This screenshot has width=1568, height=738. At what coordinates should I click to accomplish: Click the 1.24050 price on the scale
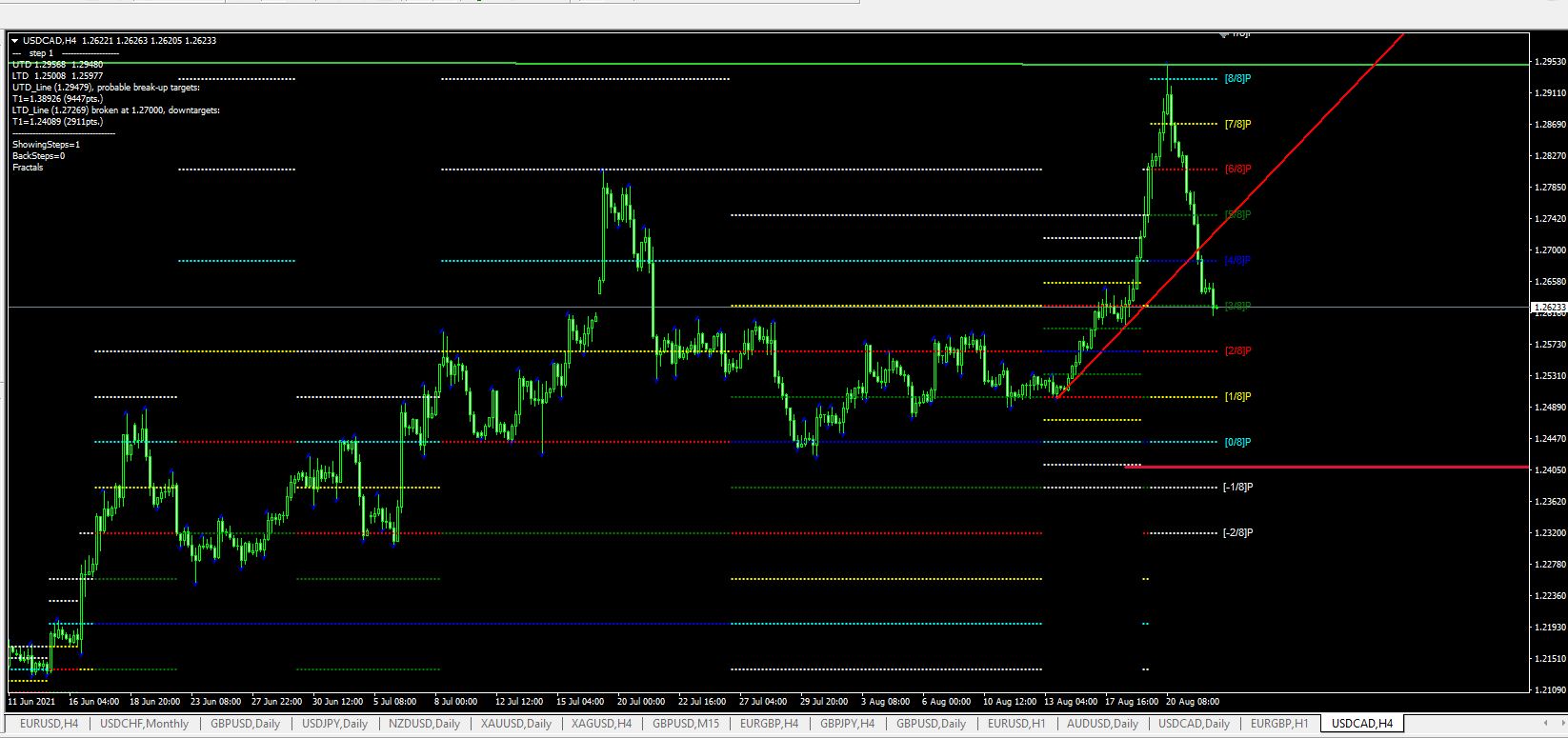coord(1550,470)
